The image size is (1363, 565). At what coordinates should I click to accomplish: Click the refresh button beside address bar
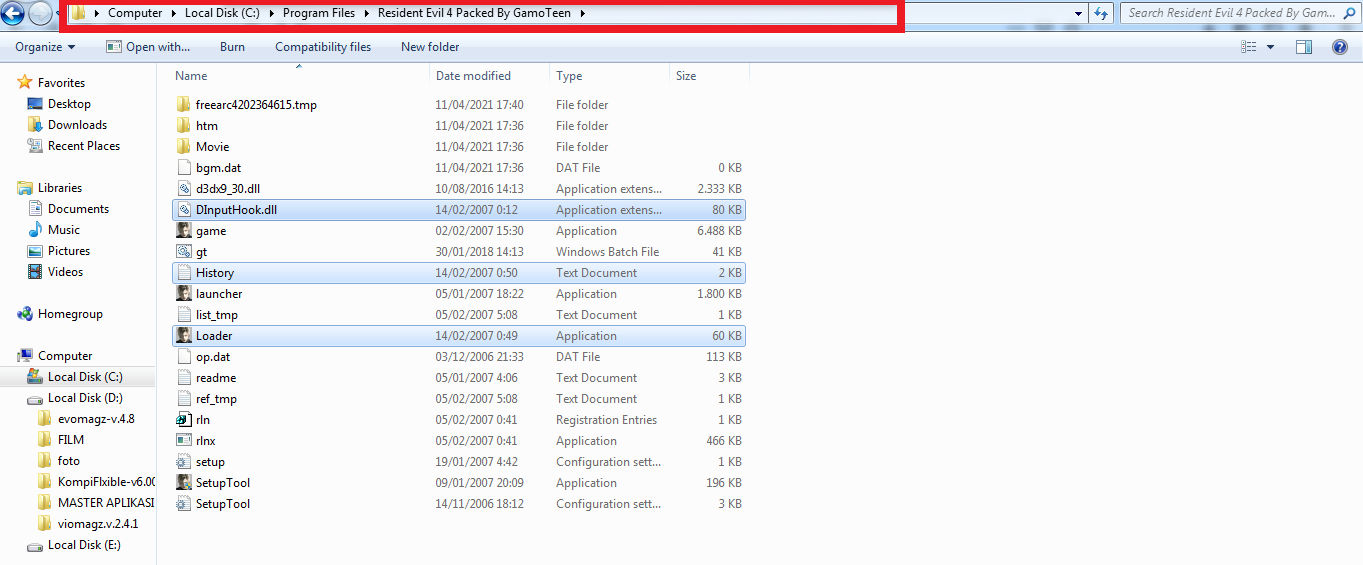(1101, 13)
